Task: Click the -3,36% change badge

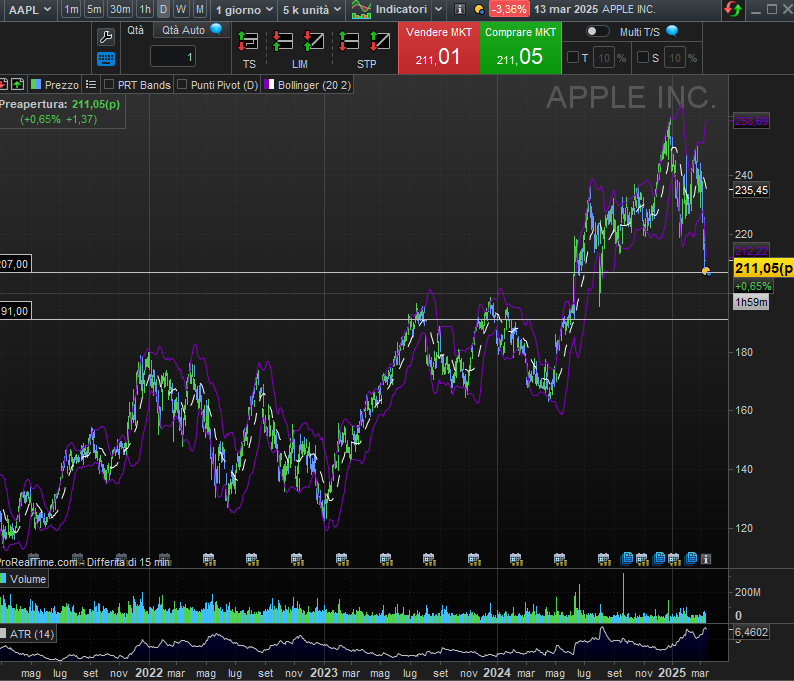Action: [509, 9]
